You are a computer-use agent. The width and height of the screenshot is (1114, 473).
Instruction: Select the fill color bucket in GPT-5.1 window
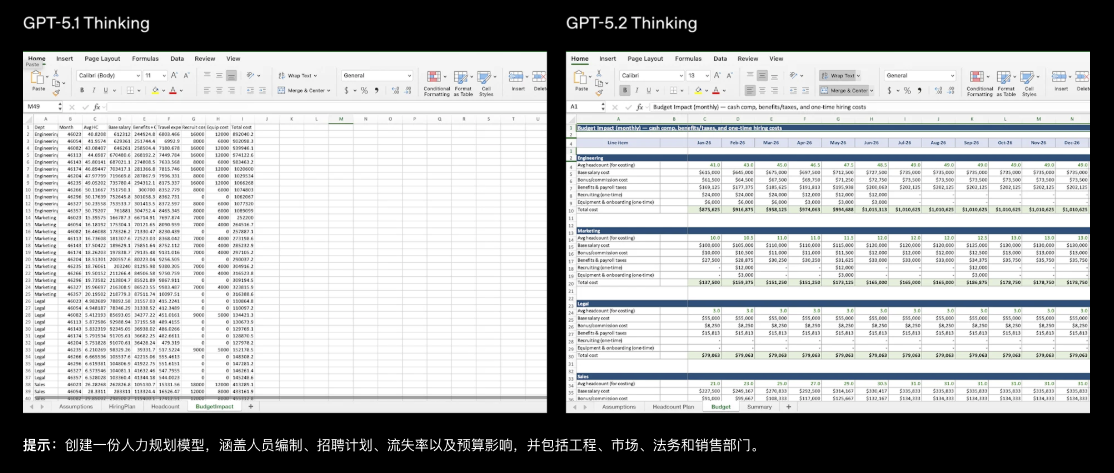[155, 90]
